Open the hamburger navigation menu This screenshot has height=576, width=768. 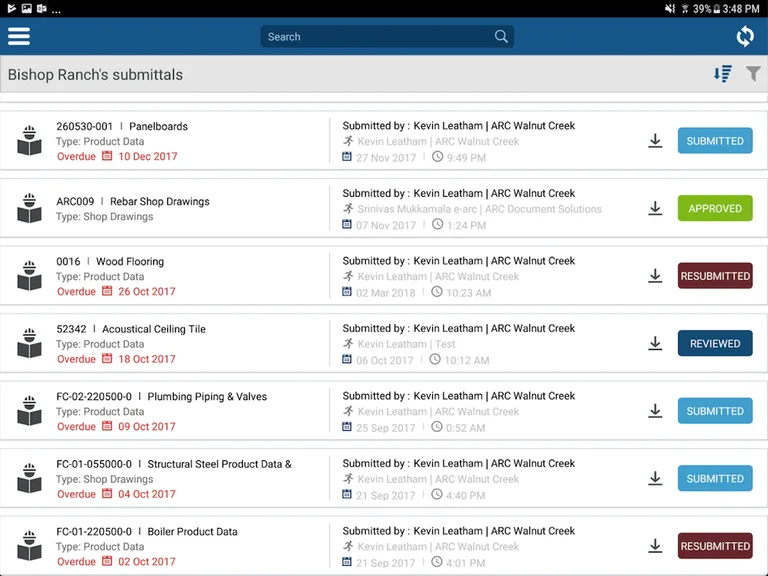(19, 36)
